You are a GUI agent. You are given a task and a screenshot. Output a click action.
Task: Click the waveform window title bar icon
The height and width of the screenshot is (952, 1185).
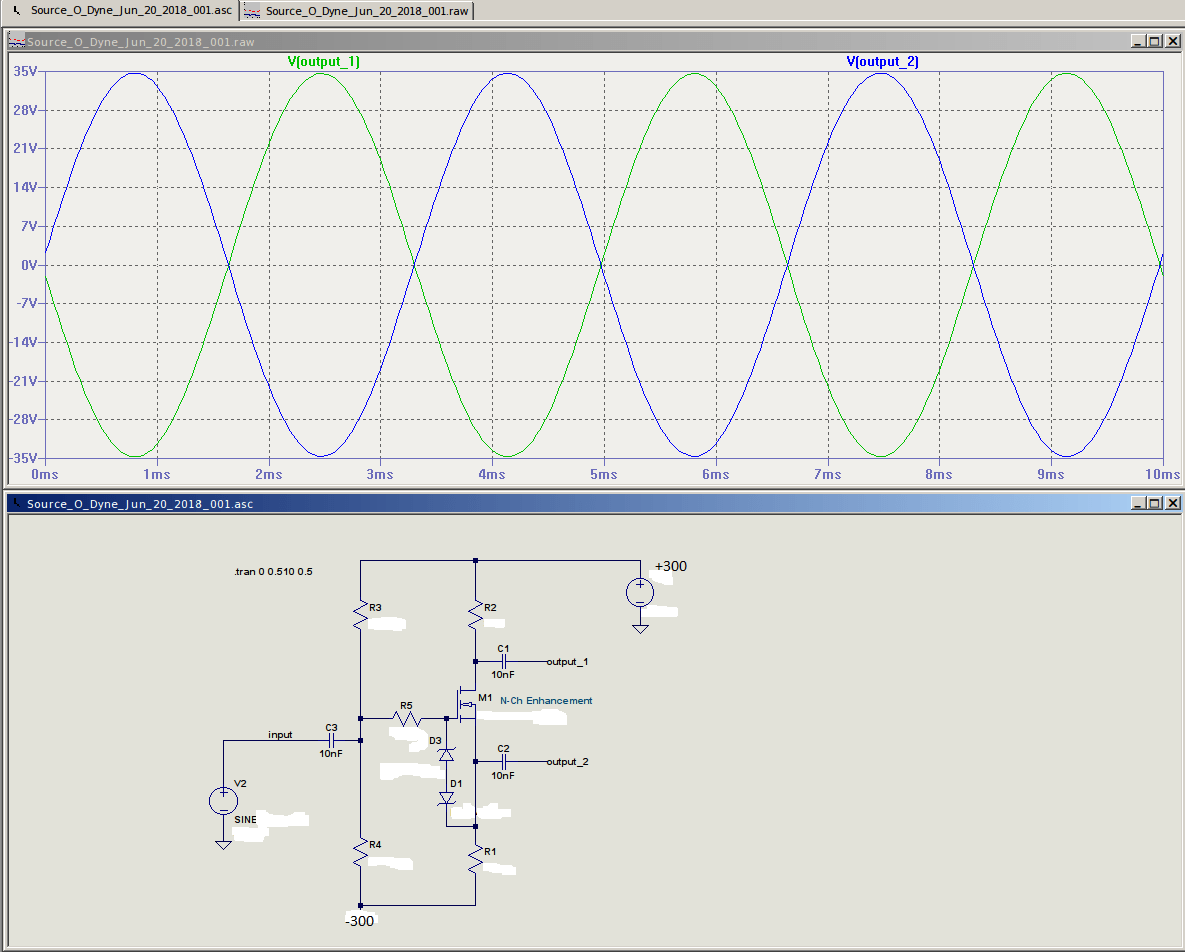coord(17,42)
